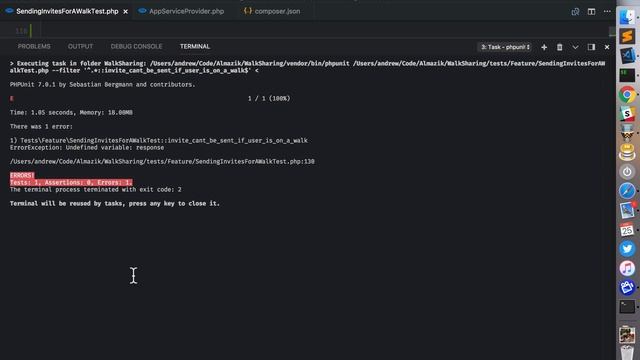Select the OUTPUT panel tab

point(80,47)
